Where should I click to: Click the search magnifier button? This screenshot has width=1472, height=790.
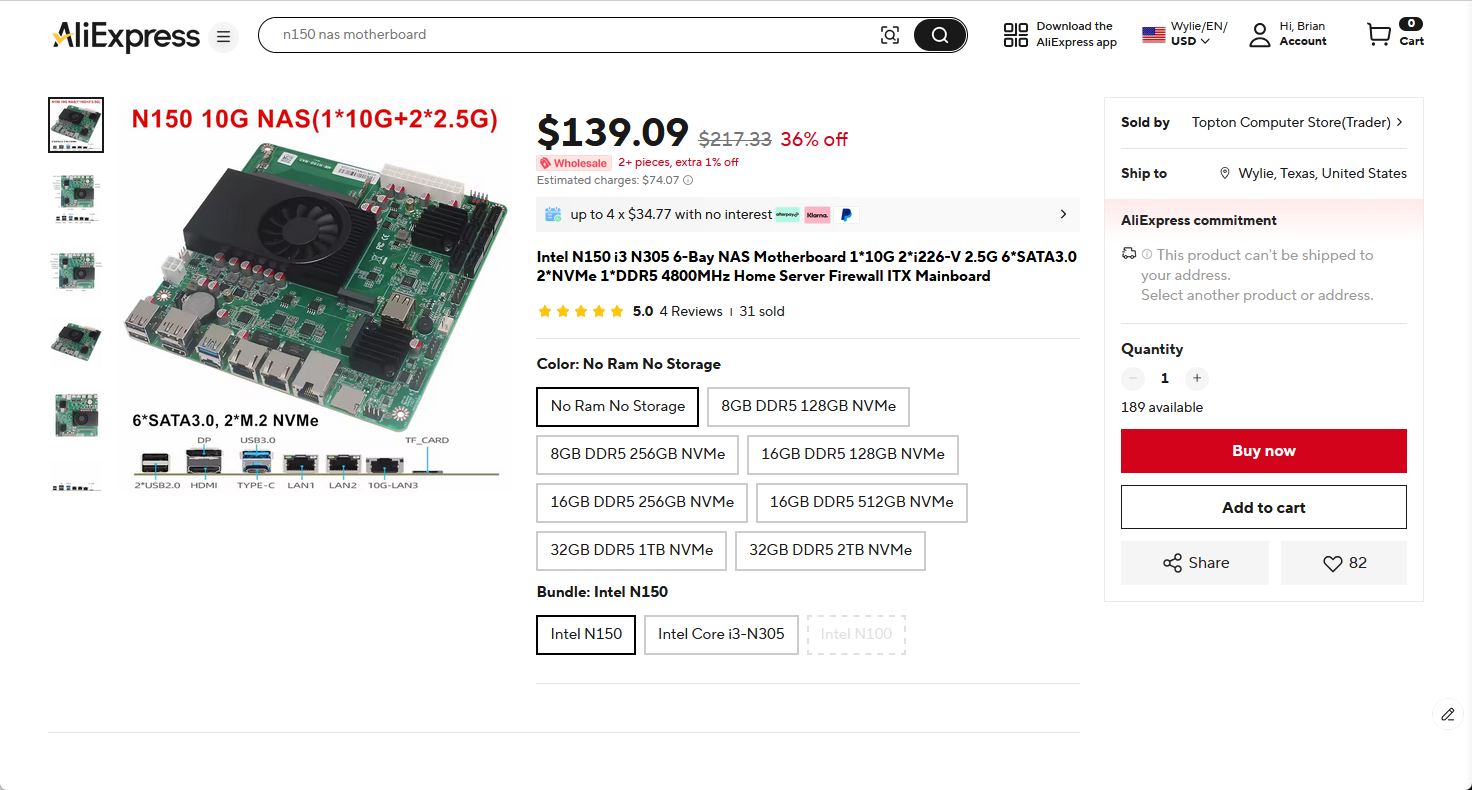(x=940, y=35)
